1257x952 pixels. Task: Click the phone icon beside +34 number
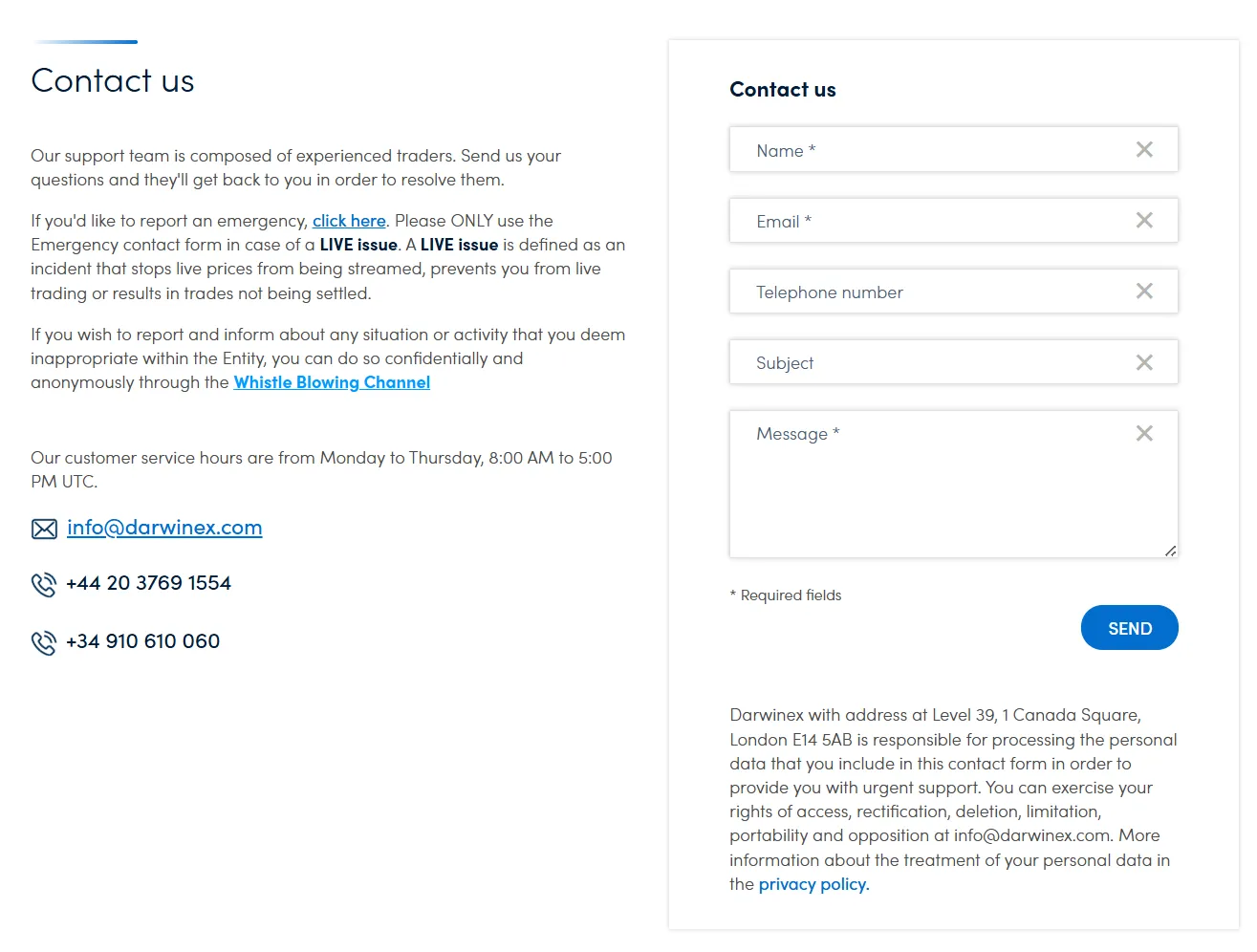(44, 642)
